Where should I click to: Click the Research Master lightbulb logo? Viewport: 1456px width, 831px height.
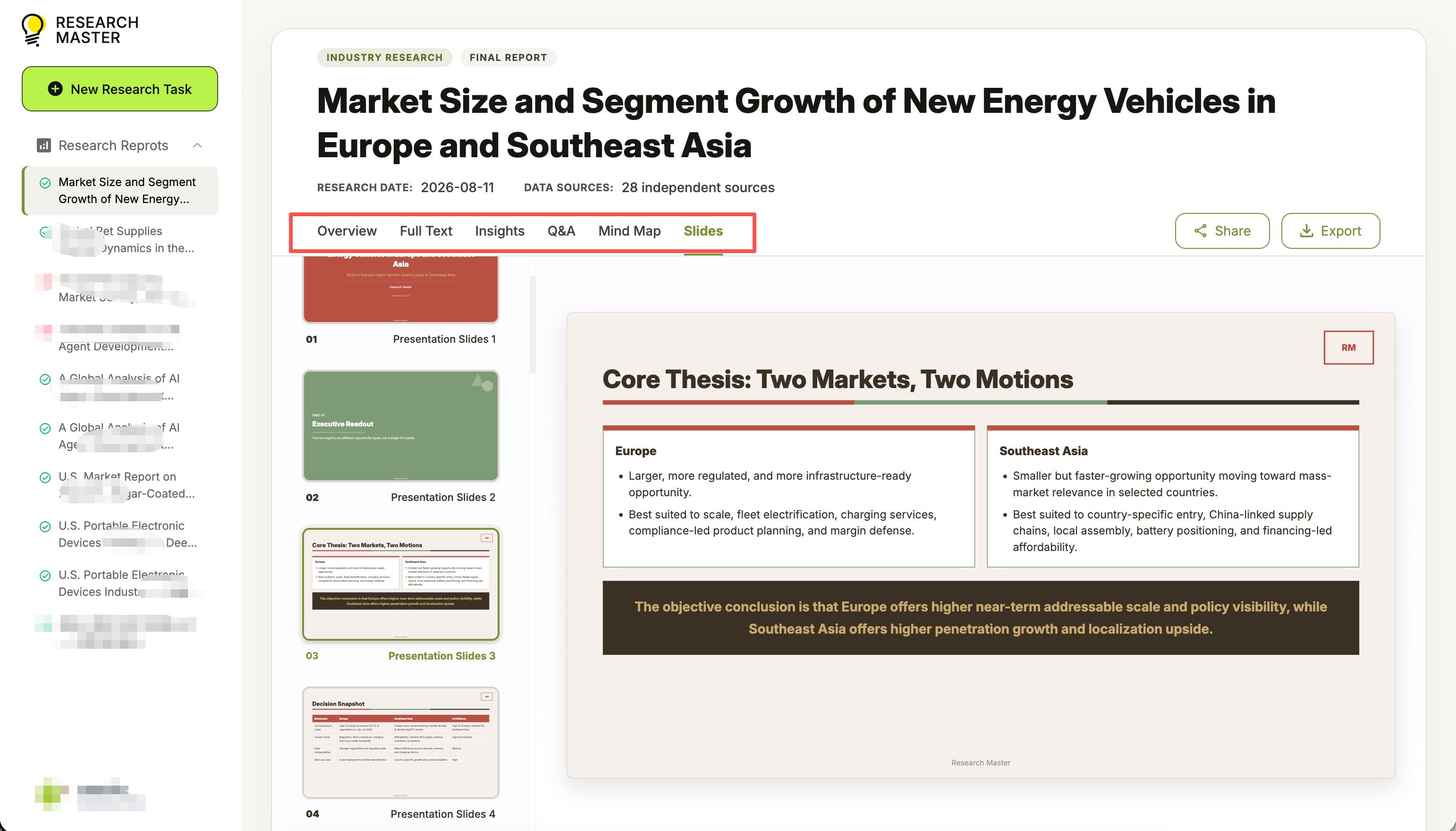pos(33,30)
